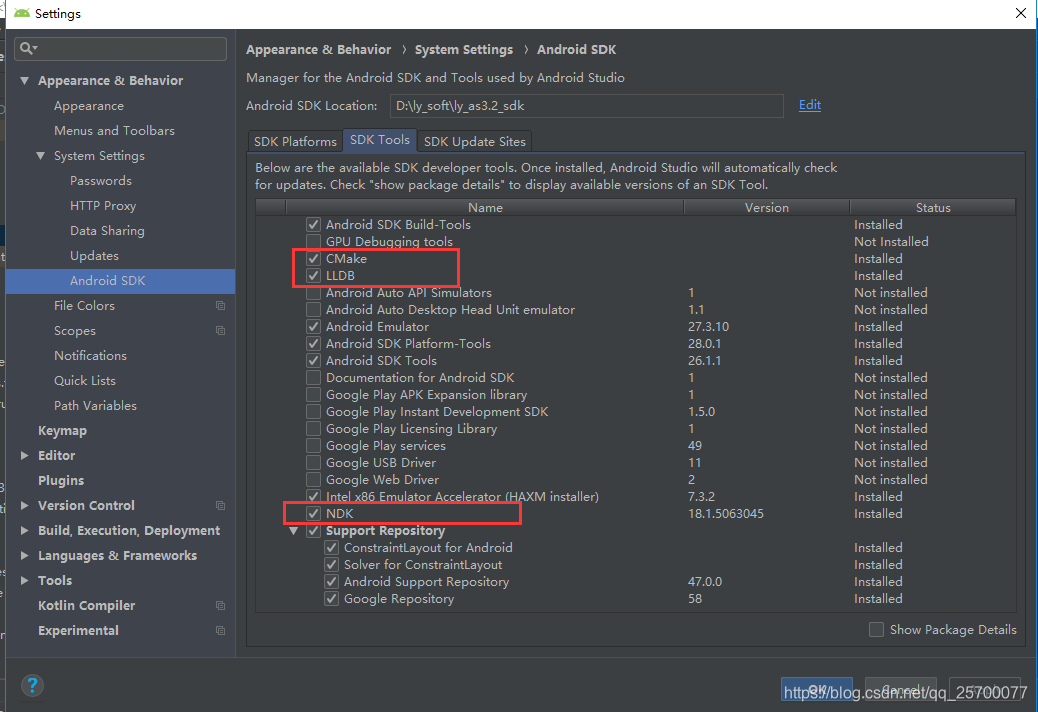Screen dimensions: 1038x712
Task: Open Passwords settings page
Action: click(101, 181)
